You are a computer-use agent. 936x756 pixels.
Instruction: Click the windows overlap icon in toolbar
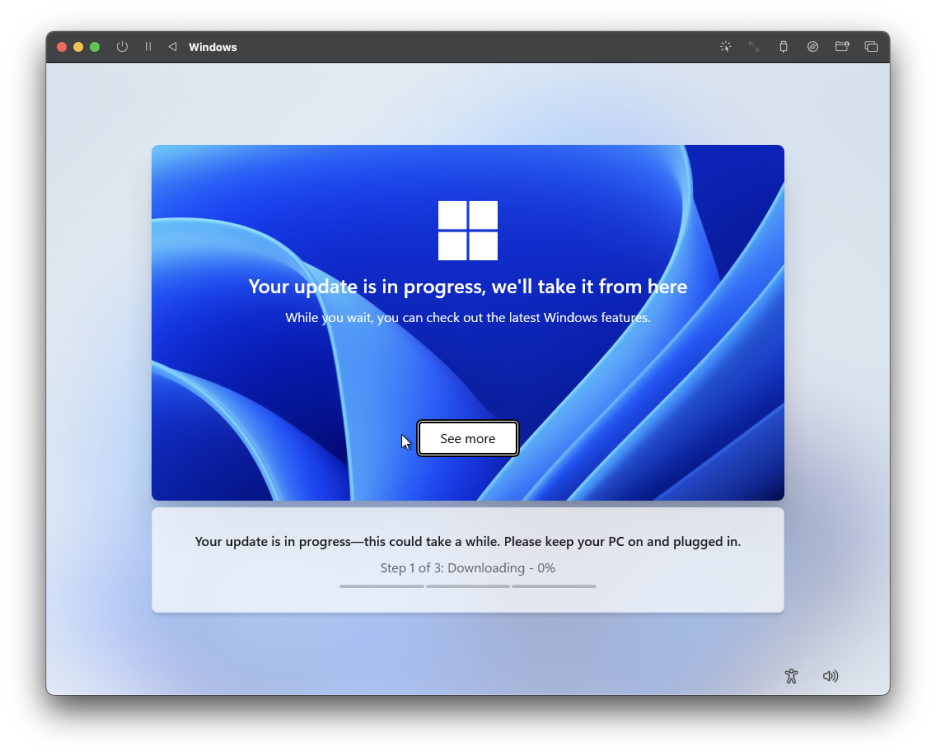click(871, 47)
